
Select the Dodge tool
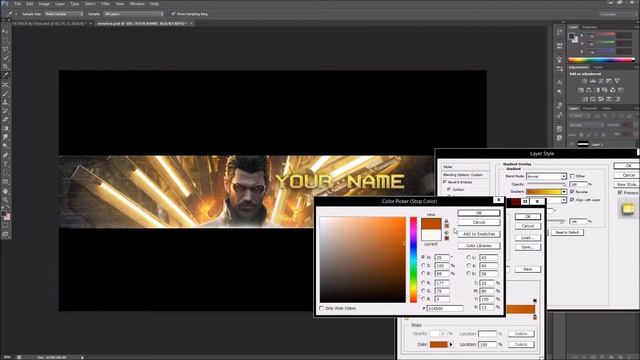pos(5,146)
